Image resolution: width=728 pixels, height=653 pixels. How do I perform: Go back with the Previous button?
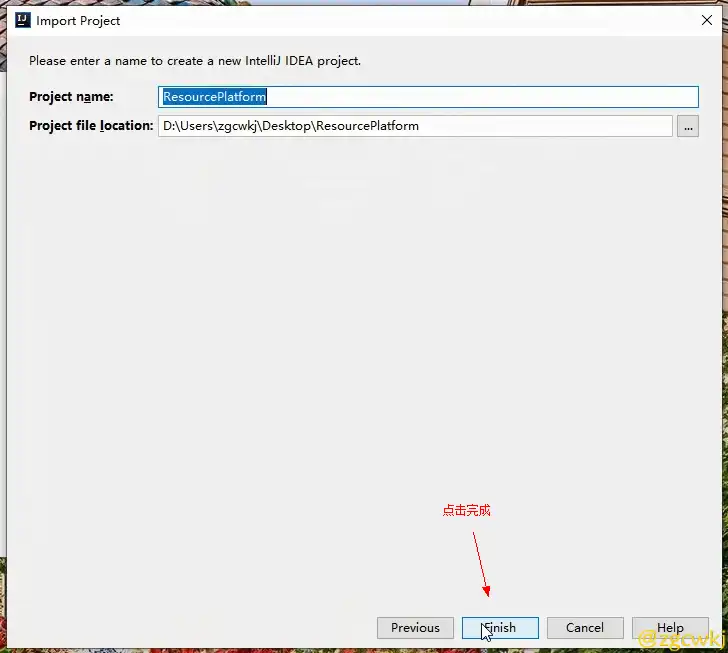(x=415, y=628)
